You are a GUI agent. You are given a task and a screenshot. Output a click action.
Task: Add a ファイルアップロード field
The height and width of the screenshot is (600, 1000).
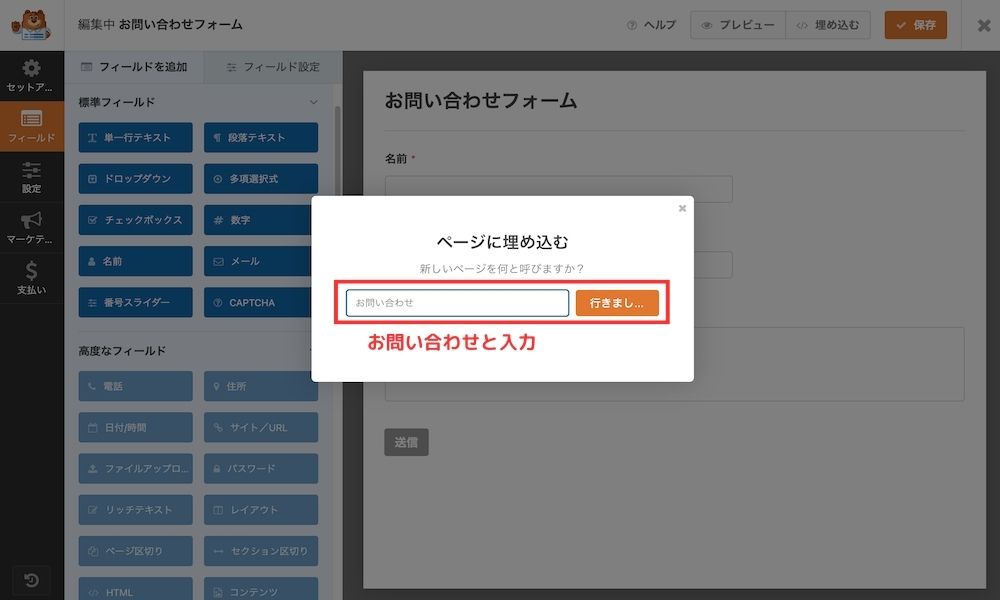[x=135, y=469]
